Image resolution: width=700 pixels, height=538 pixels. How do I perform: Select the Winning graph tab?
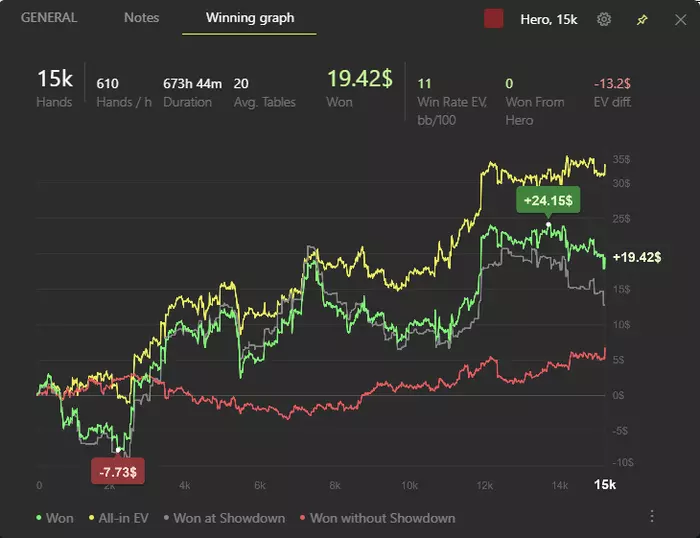[x=249, y=18]
